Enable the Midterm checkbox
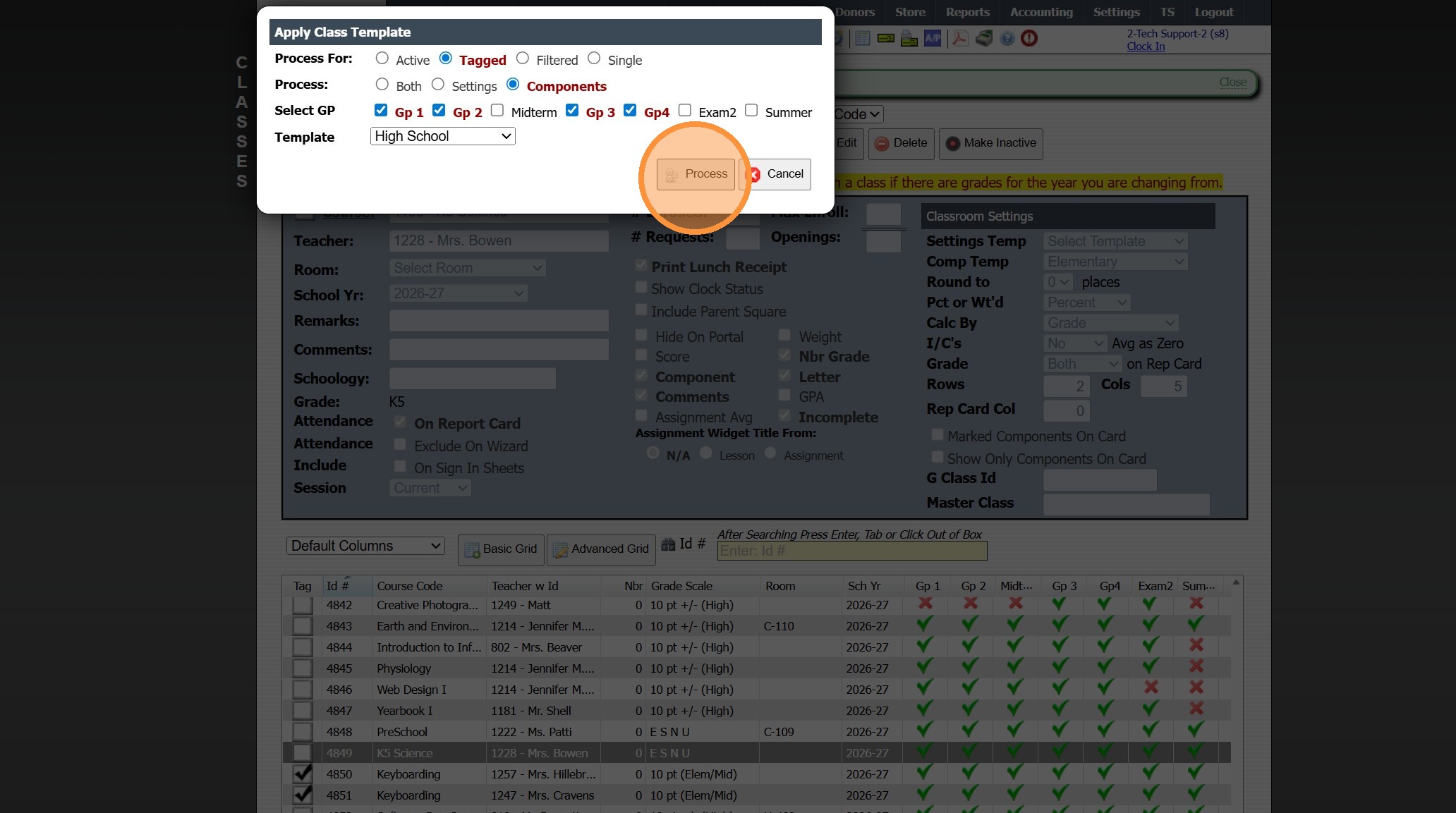The image size is (1456, 813). [497, 110]
